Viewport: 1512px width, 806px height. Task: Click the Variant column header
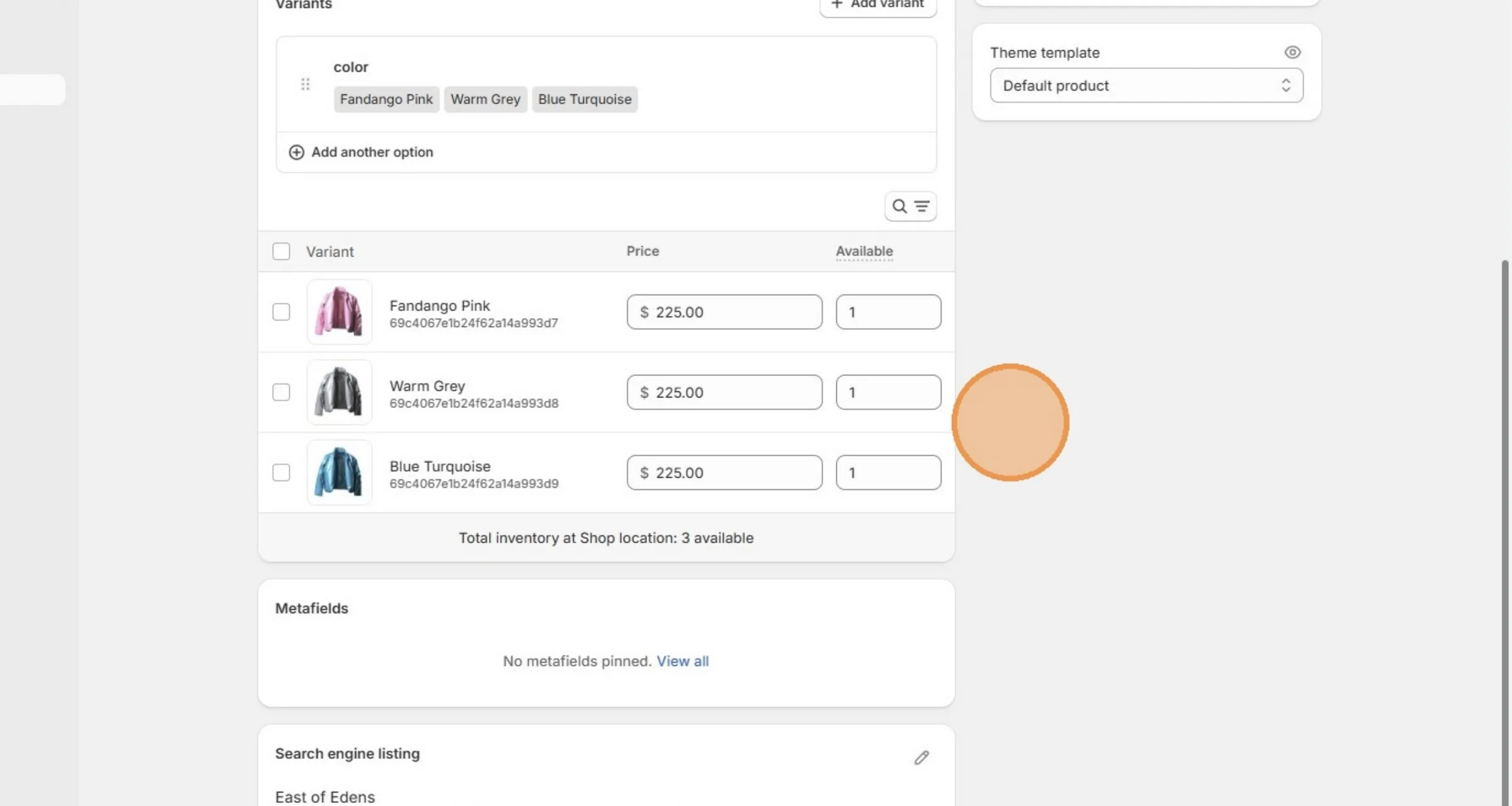click(x=330, y=252)
